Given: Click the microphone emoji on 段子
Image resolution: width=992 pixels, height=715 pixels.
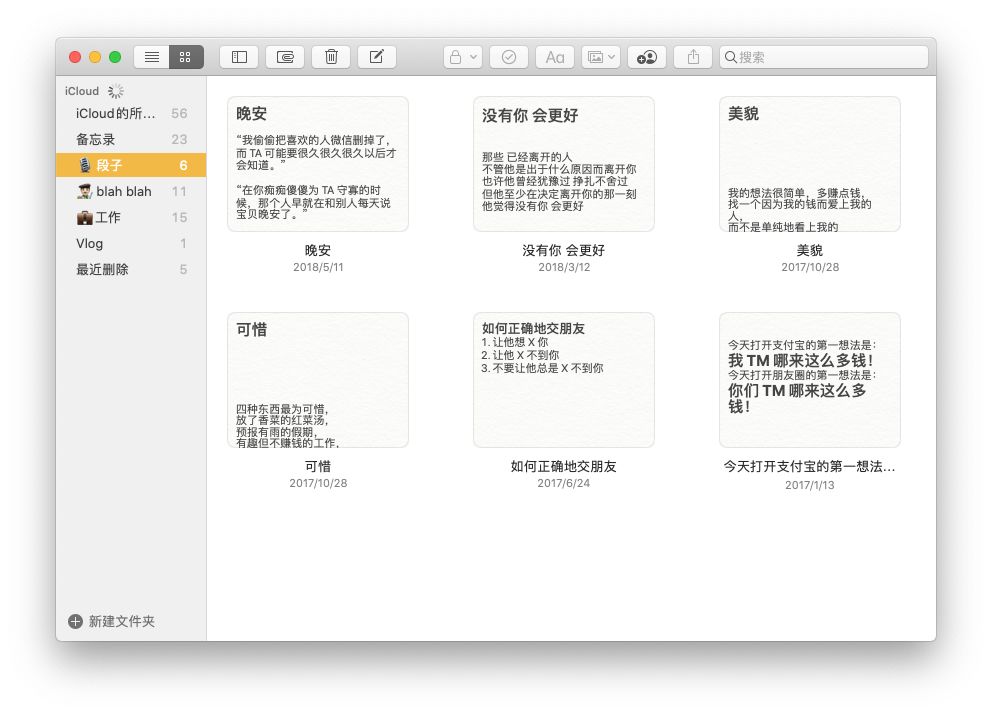Looking at the screenshot, I should click(x=85, y=165).
